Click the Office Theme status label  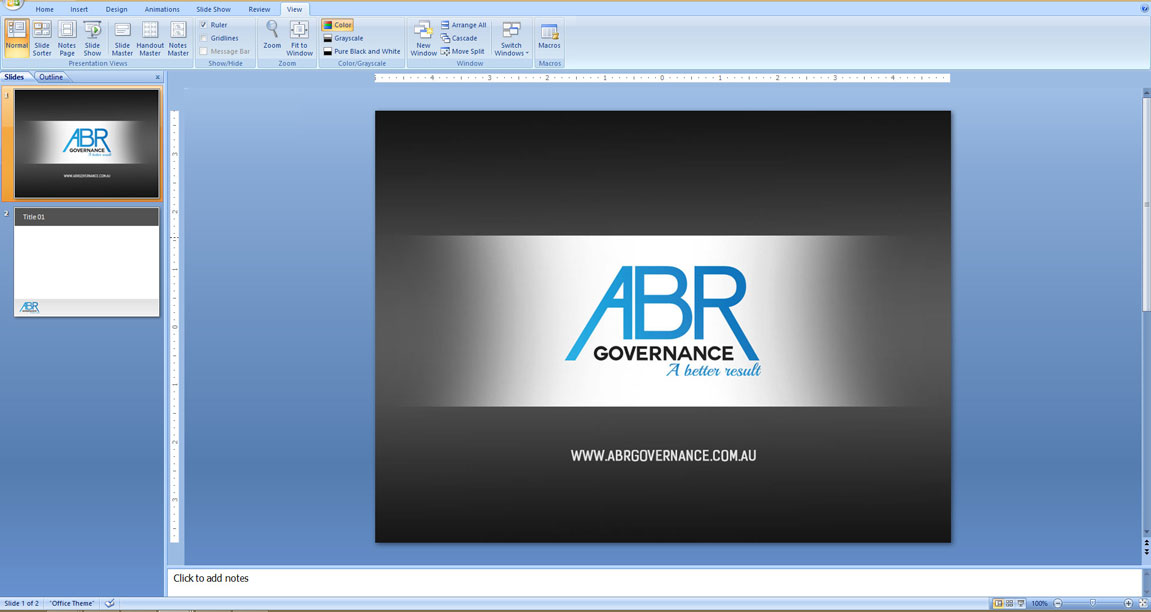[x=72, y=603]
